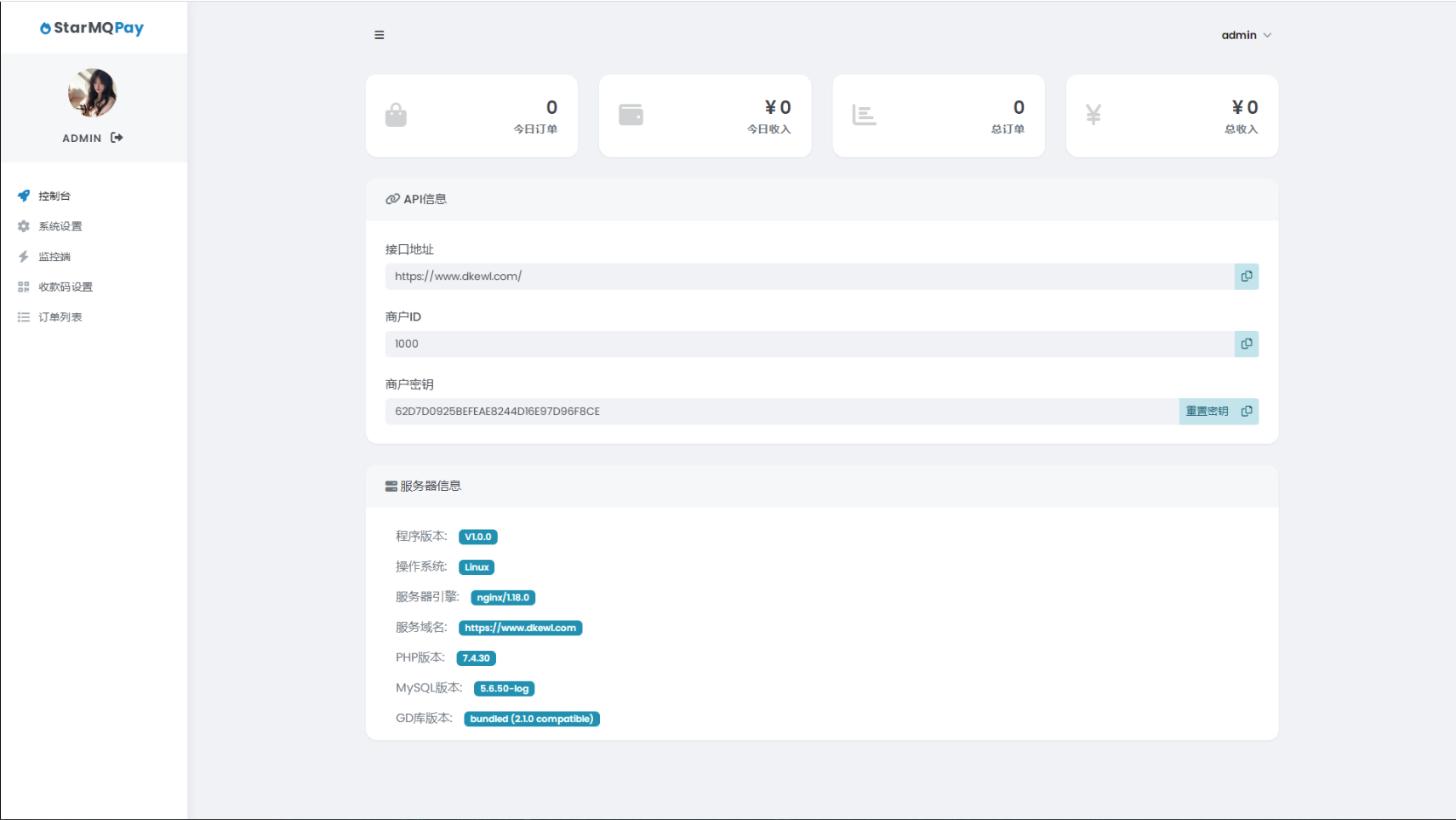
Task: Click the 商户密钥 text field
Action: (x=781, y=412)
